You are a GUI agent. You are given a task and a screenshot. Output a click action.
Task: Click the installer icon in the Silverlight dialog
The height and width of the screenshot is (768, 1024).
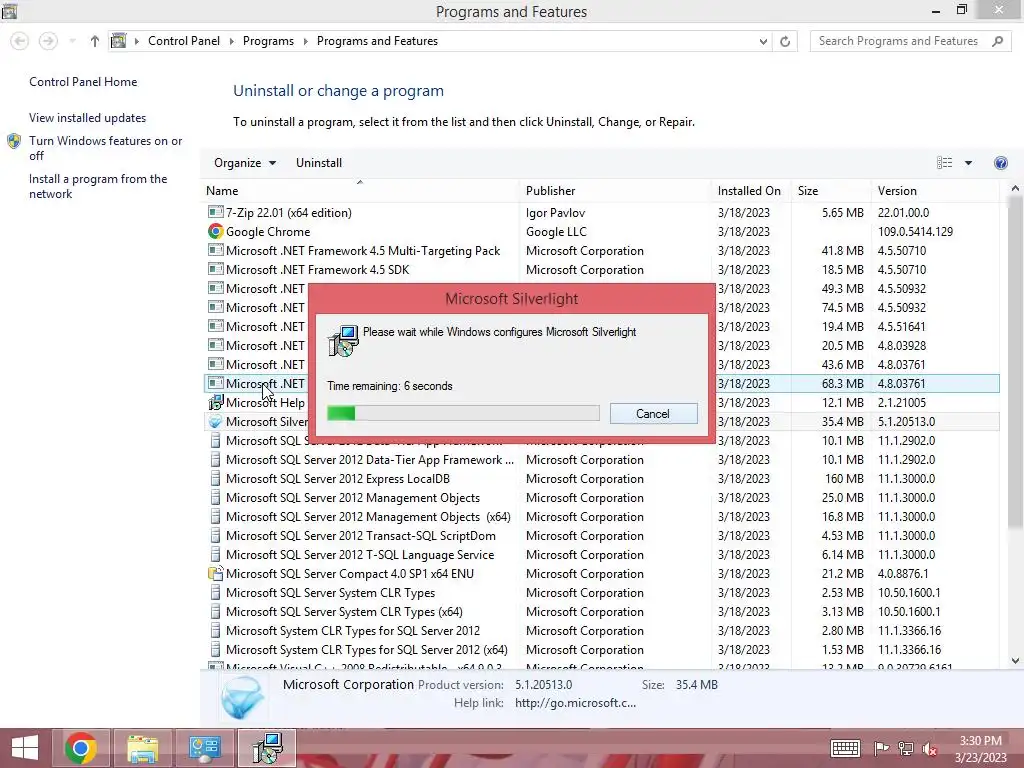pos(343,340)
